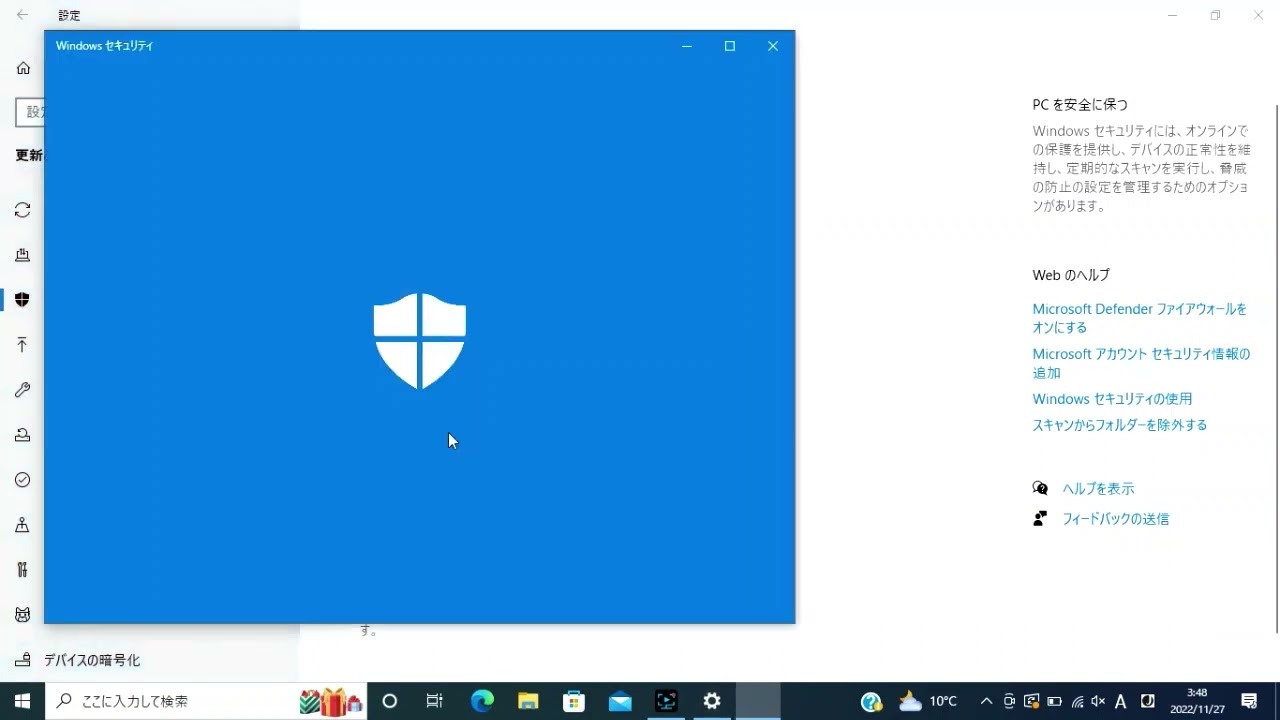Open the Windows Start menu
The image size is (1280, 720).
(x=22, y=701)
